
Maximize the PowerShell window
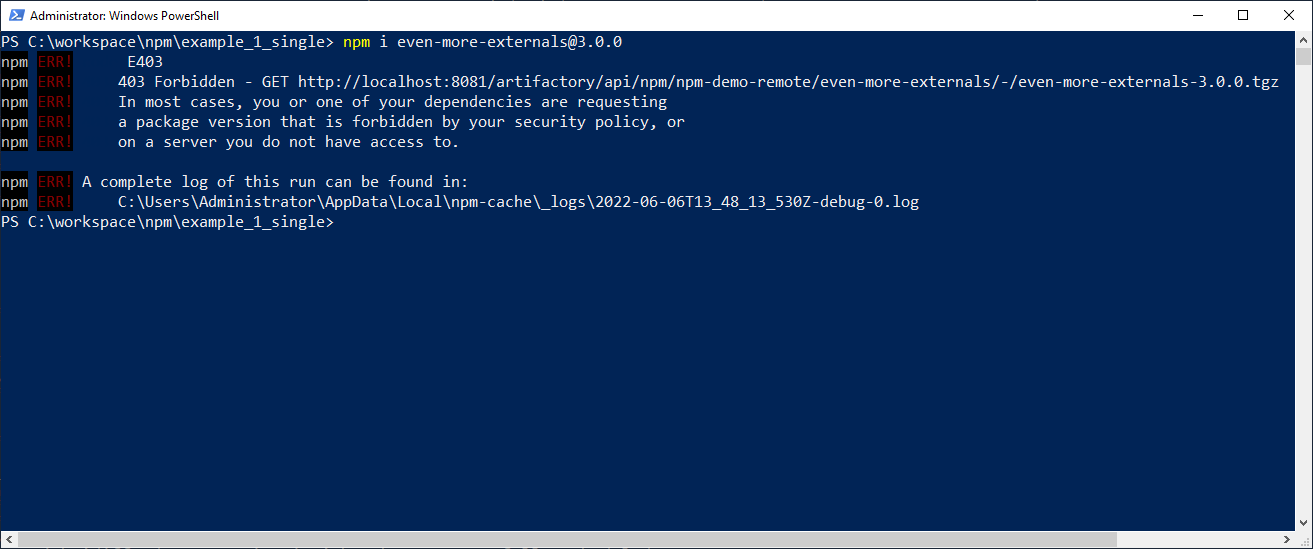tap(1243, 15)
